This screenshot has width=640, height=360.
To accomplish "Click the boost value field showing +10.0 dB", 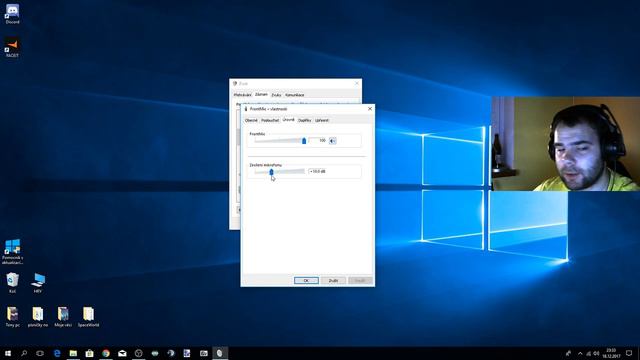I will (x=318, y=171).
